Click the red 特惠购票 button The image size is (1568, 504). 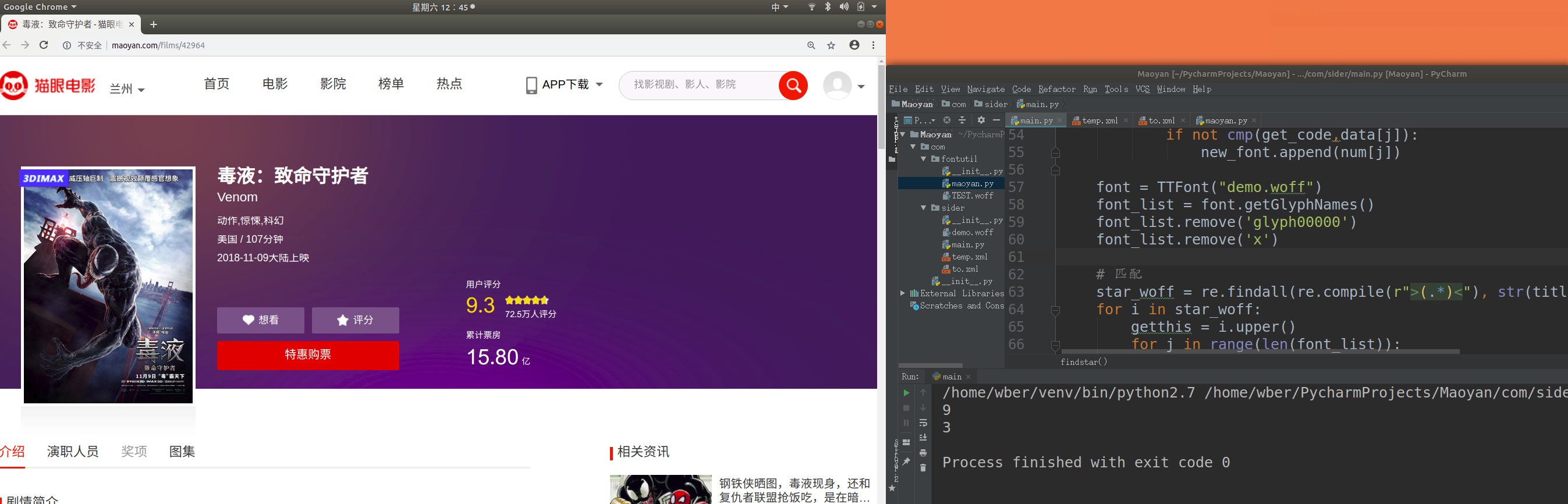point(308,355)
